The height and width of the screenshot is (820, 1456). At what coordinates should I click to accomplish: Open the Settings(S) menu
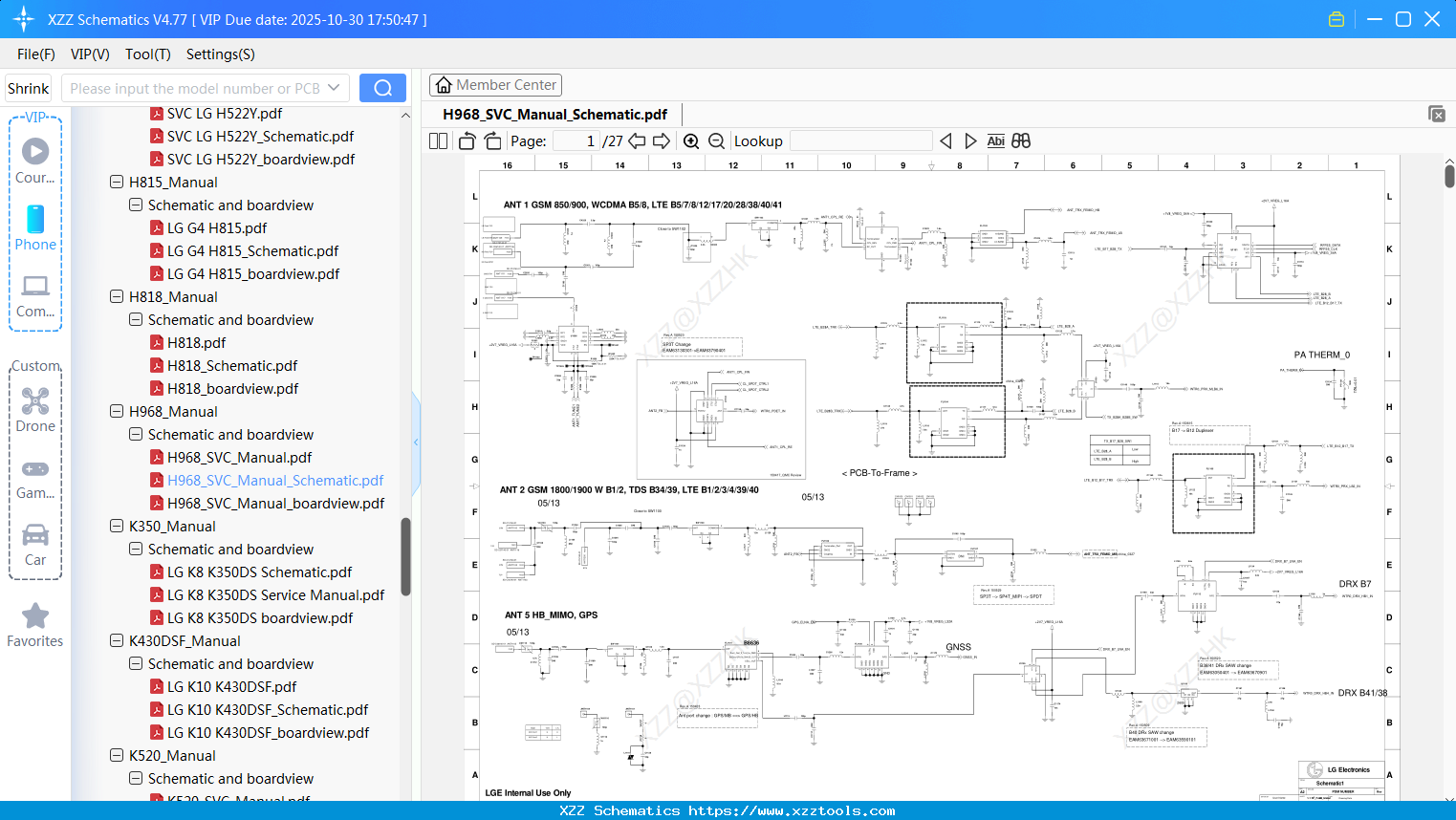pyautogui.click(x=220, y=54)
